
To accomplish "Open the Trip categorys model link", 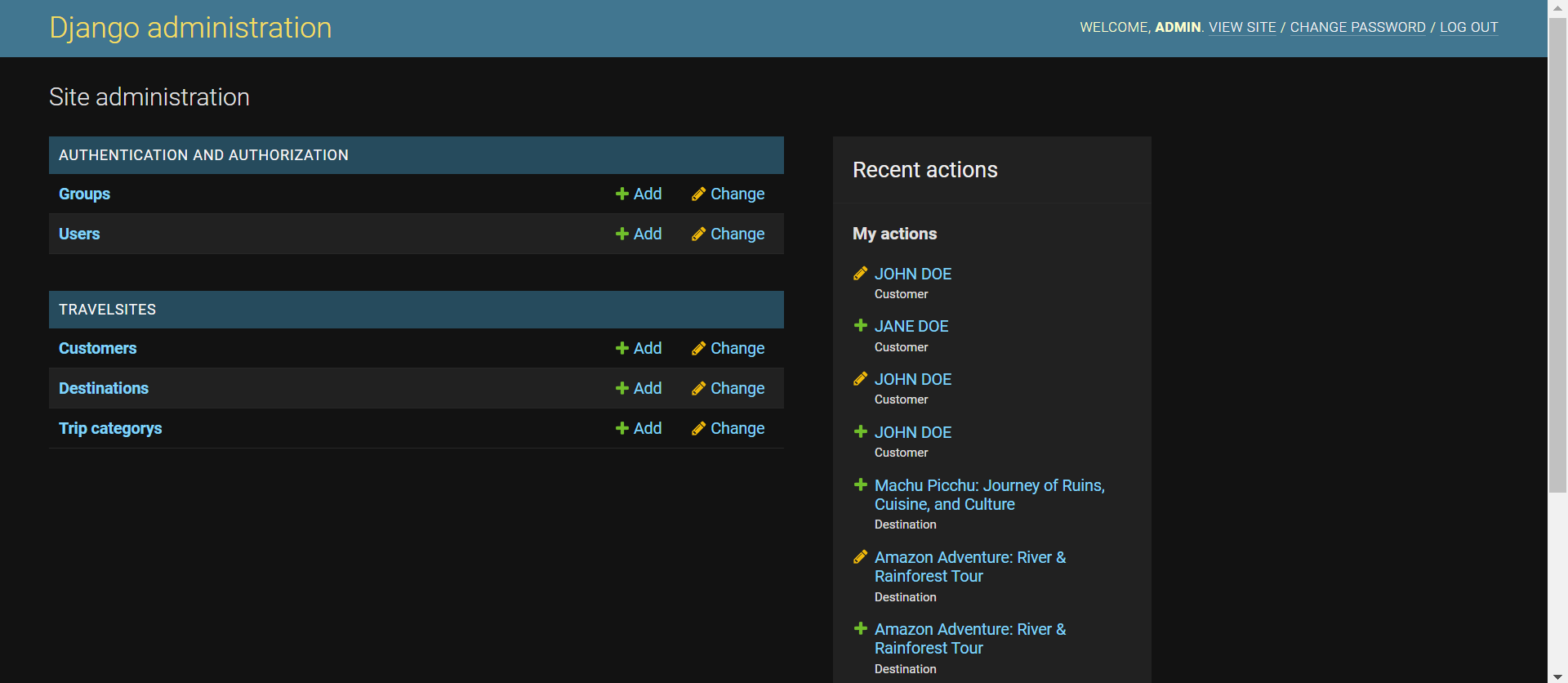I will [110, 428].
